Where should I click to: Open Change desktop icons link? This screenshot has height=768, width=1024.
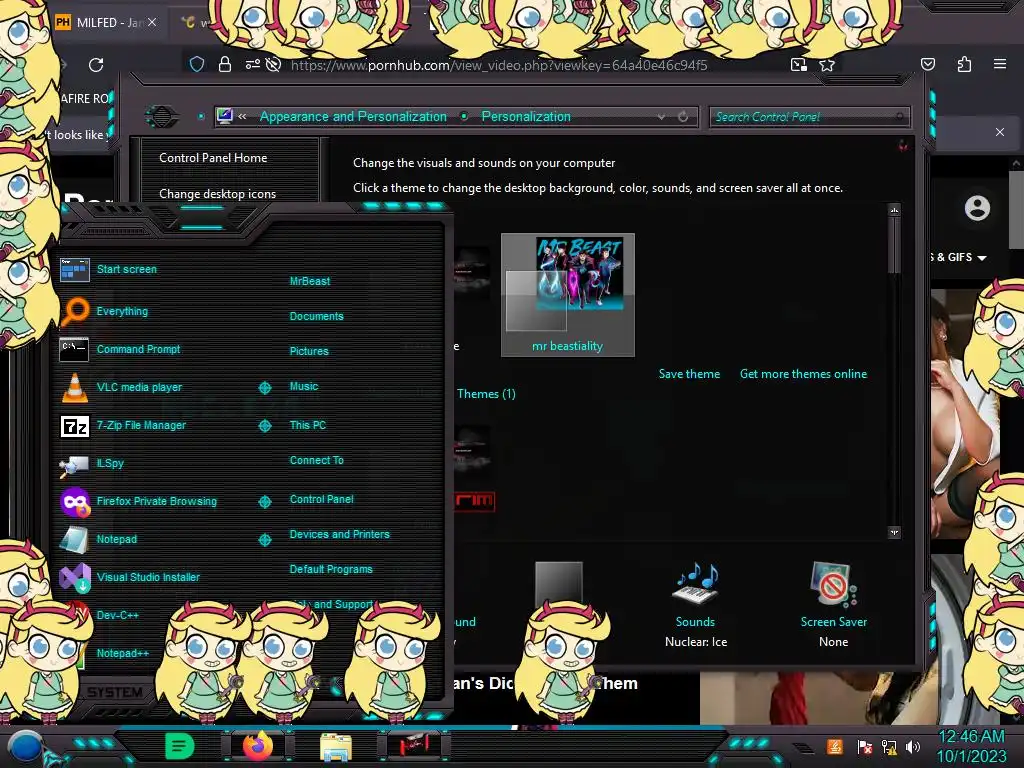[217, 194]
